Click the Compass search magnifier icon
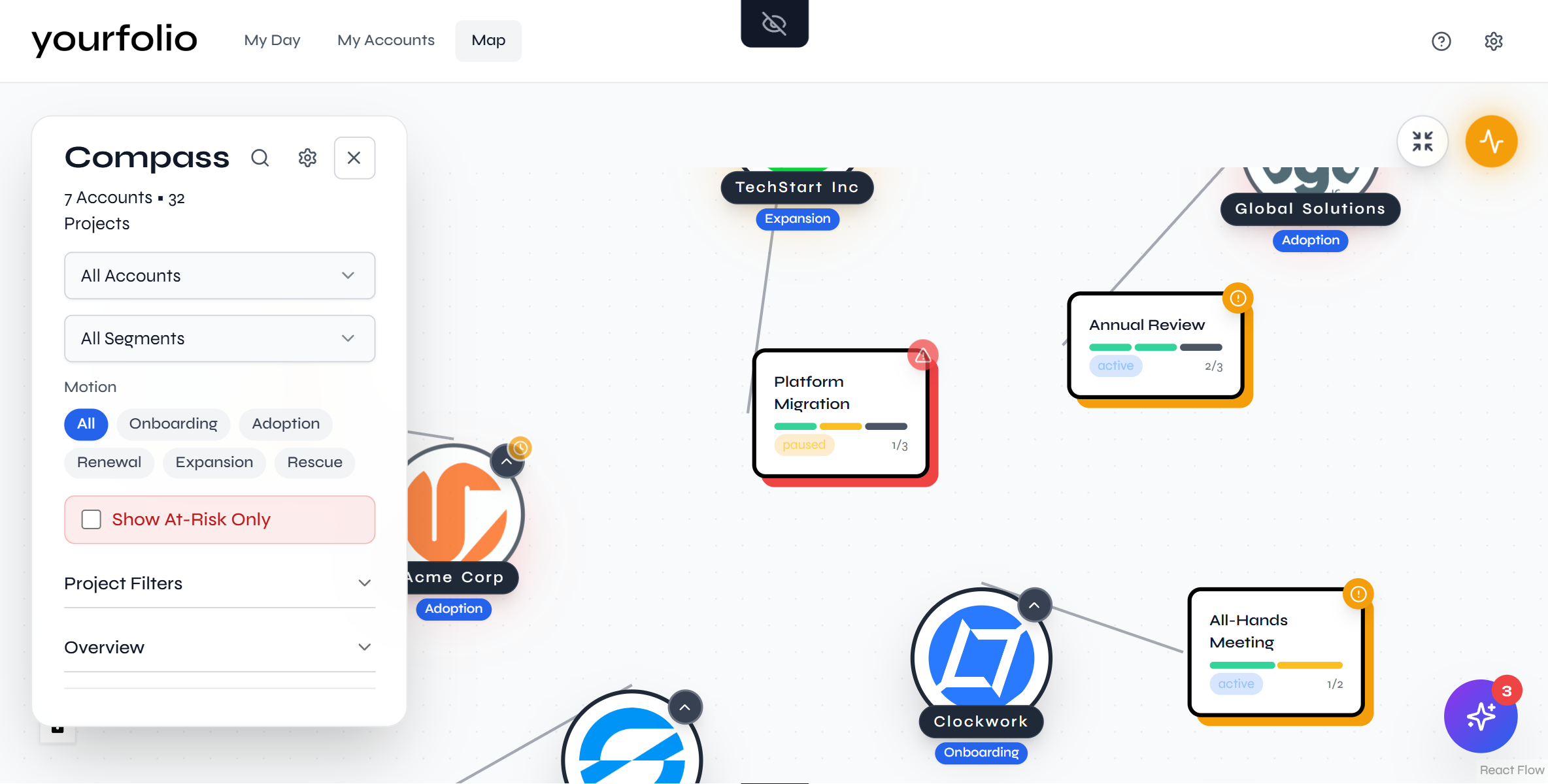Viewport: 1548px width, 784px height. click(260, 157)
